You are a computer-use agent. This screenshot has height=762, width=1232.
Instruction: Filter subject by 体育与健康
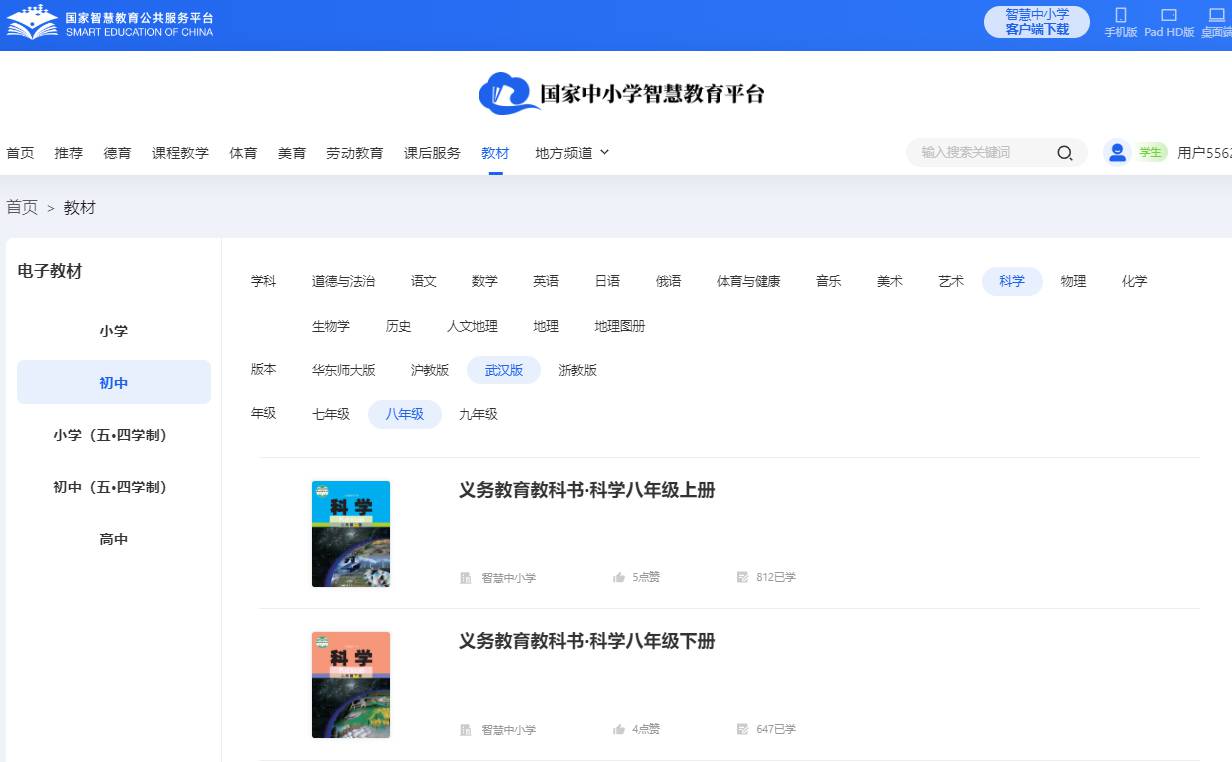tap(748, 281)
